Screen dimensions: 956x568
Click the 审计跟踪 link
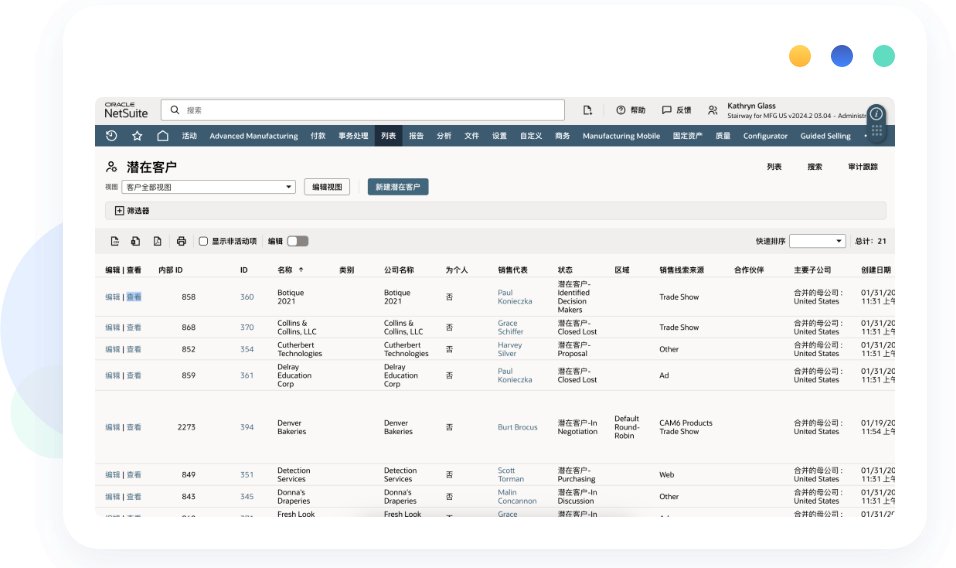coord(863,167)
